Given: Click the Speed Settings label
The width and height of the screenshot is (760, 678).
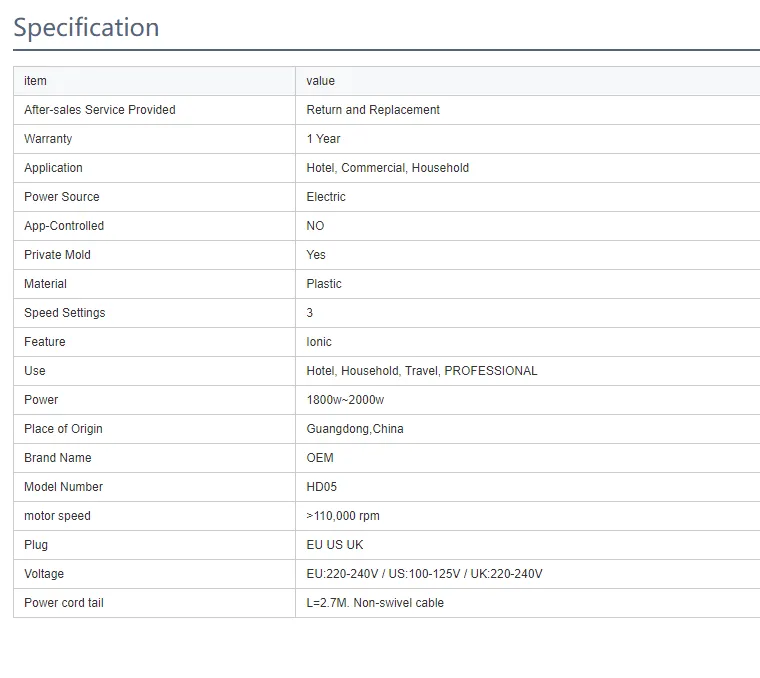Looking at the screenshot, I should [64, 313].
